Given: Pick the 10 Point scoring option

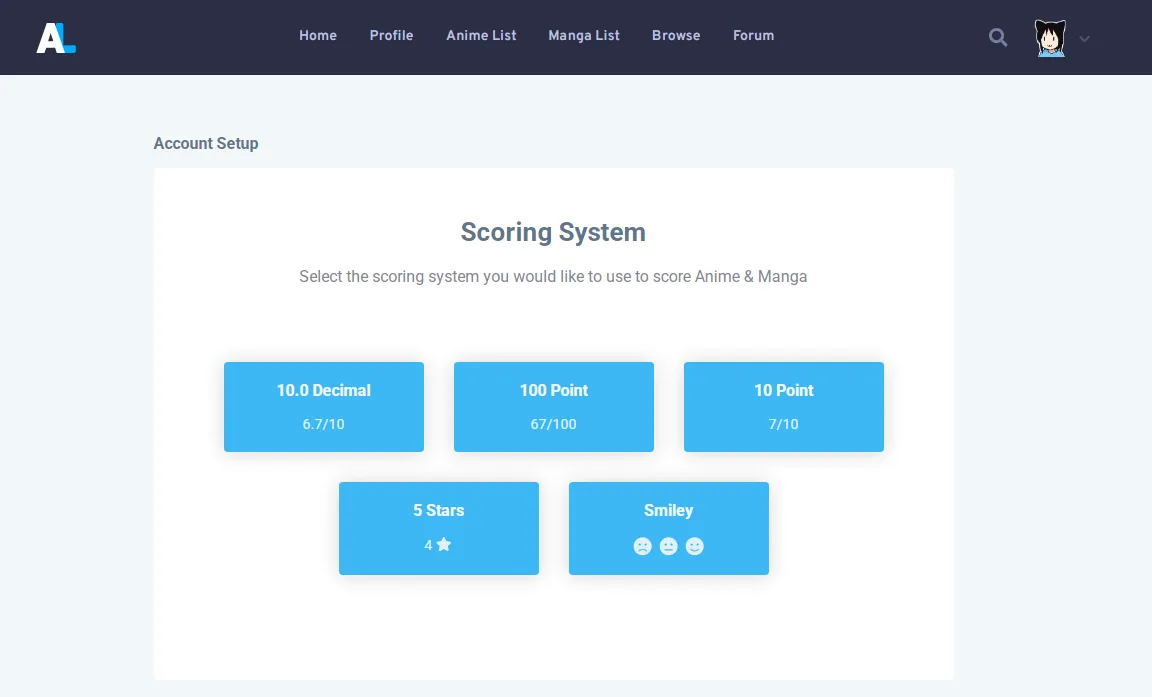Looking at the screenshot, I should click(x=784, y=407).
